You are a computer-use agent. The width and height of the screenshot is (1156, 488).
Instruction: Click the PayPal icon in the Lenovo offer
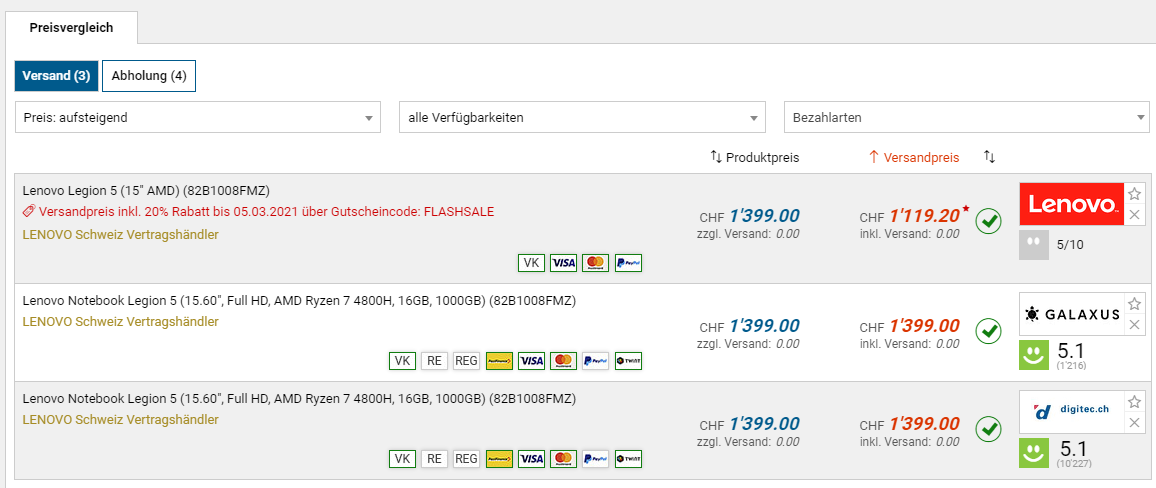pyautogui.click(x=627, y=263)
